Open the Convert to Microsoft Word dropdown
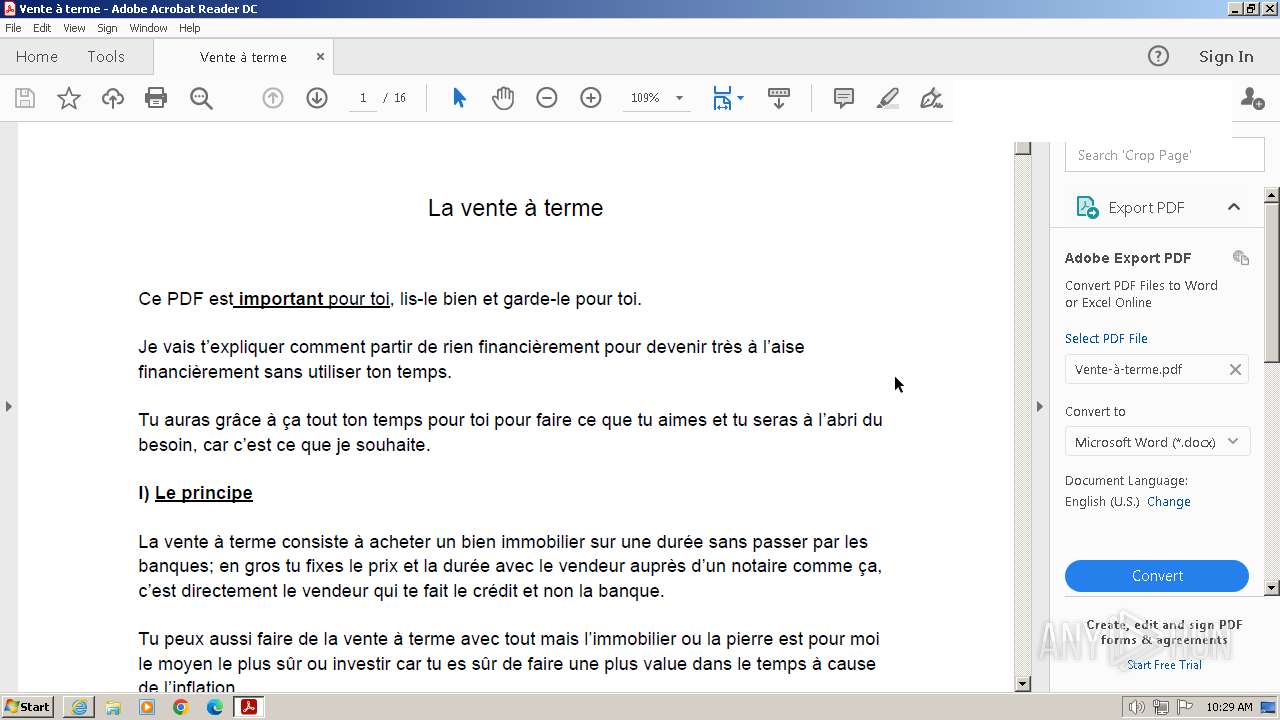The height and width of the screenshot is (720, 1280). coord(1157,442)
